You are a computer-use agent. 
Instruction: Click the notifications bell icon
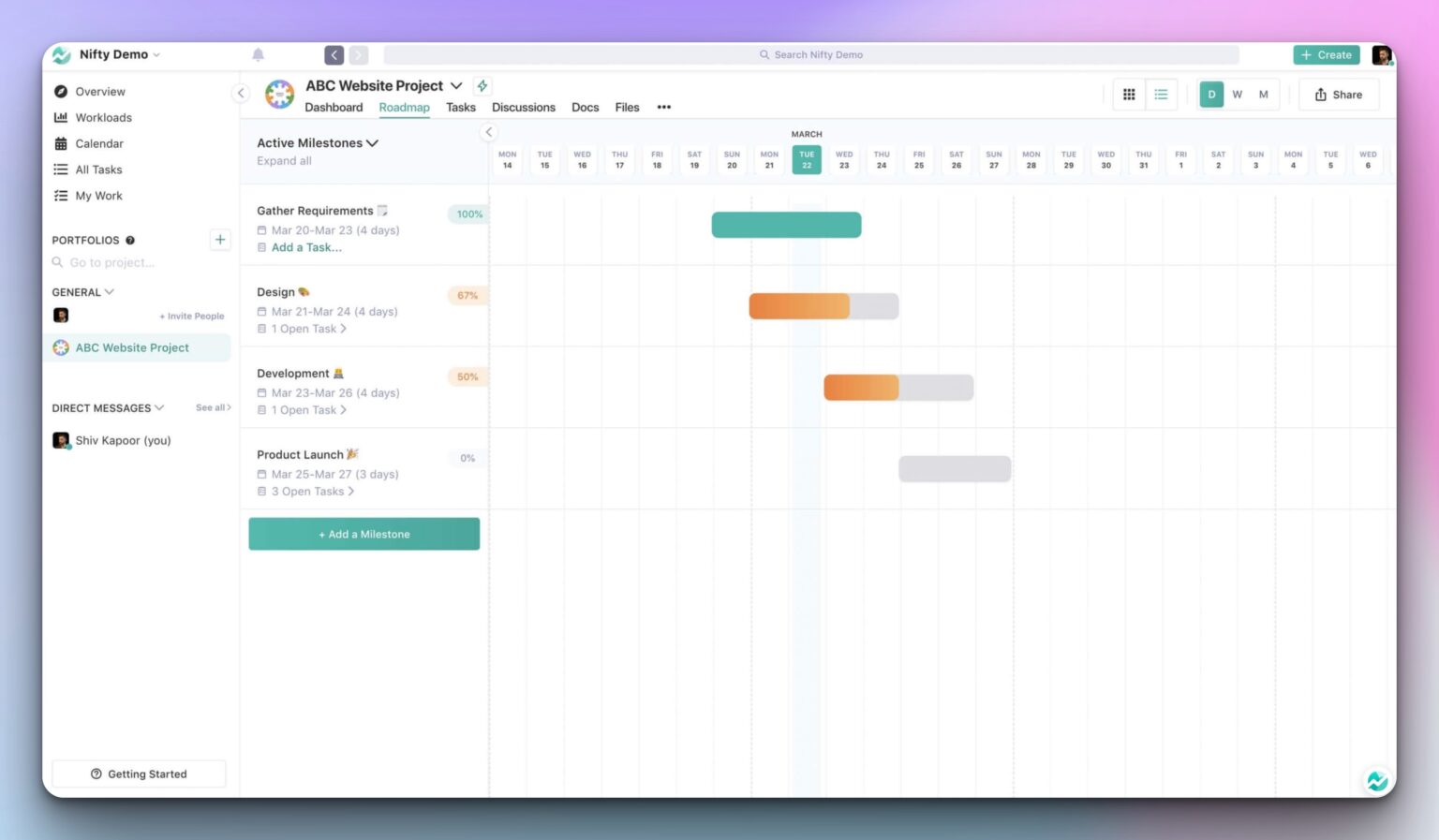point(259,55)
